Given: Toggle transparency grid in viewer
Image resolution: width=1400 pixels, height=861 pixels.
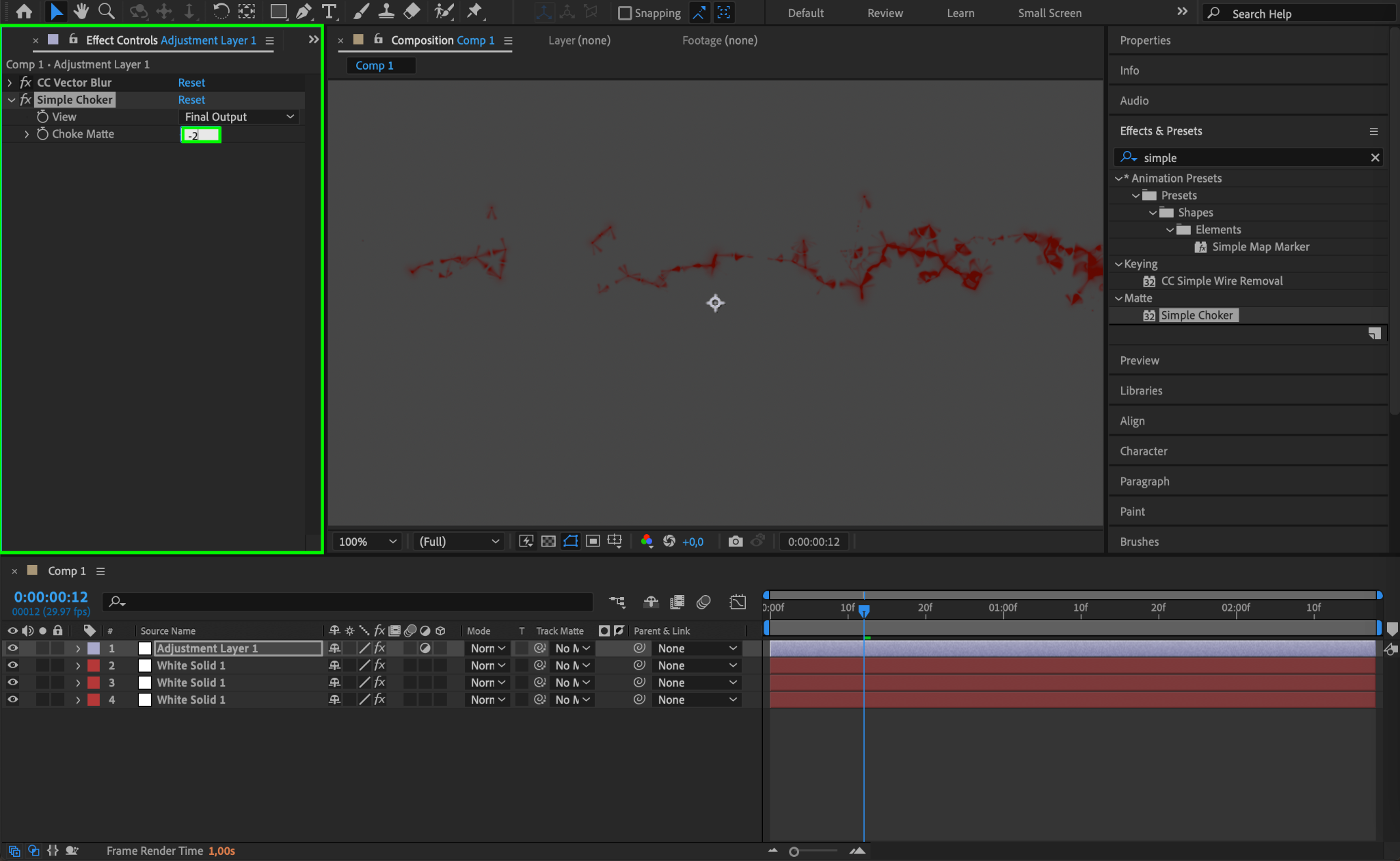Looking at the screenshot, I should click(x=548, y=542).
